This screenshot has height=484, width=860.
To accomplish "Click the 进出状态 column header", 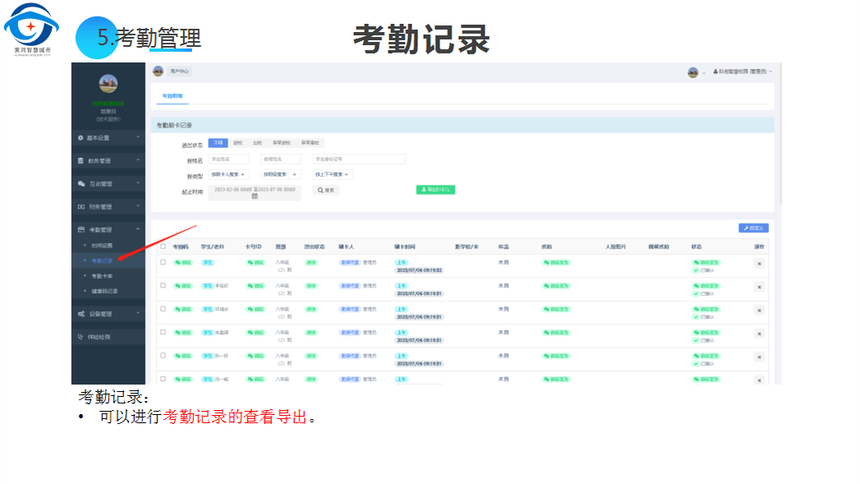I will click(314, 247).
